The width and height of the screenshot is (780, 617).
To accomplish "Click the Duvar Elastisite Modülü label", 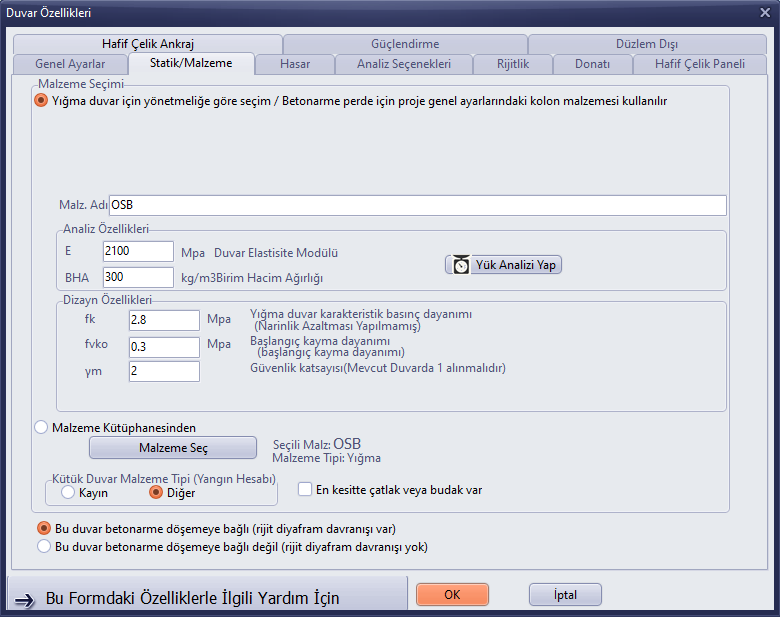I will (x=276, y=253).
